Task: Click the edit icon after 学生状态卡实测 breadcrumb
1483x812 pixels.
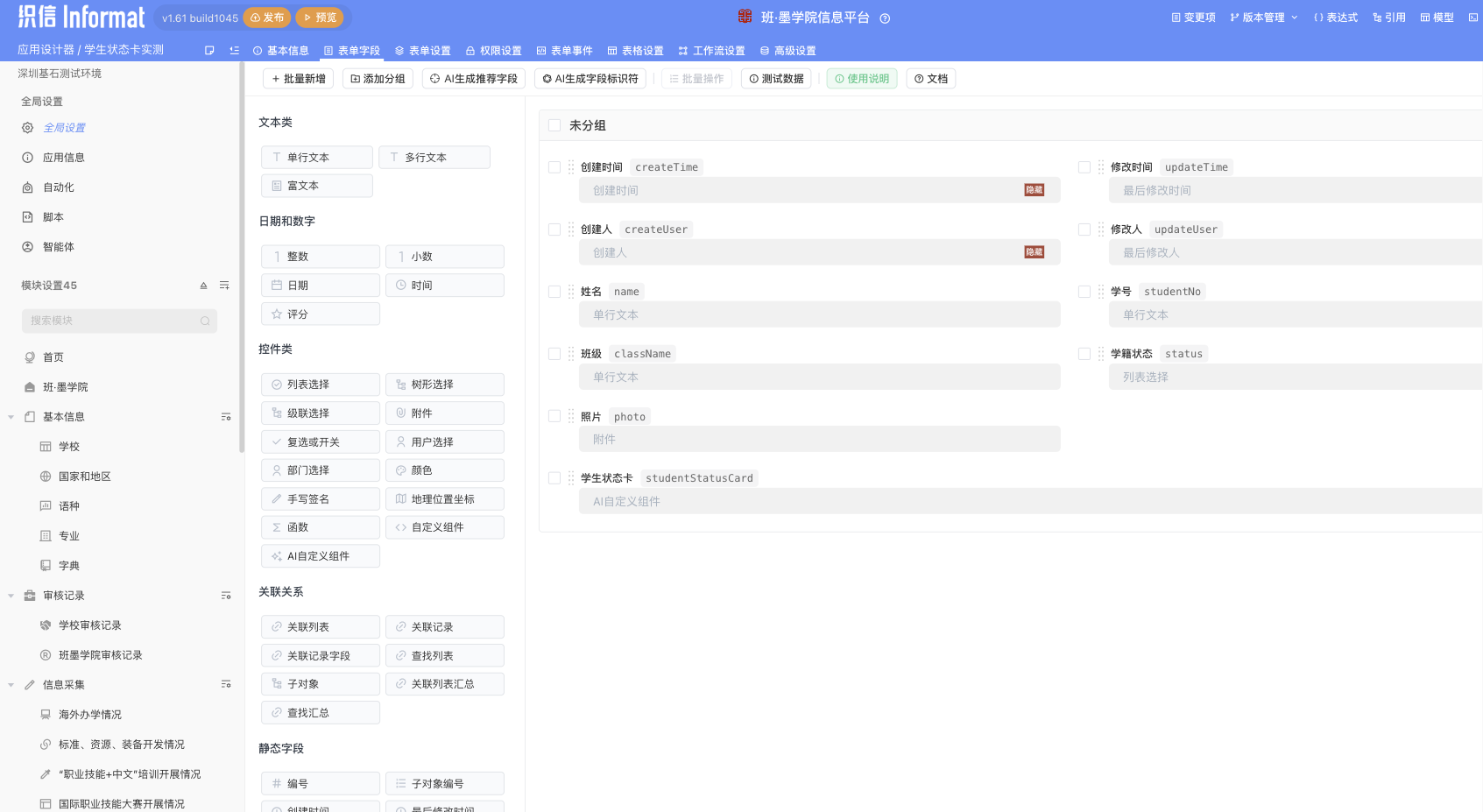Action: click(x=209, y=51)
